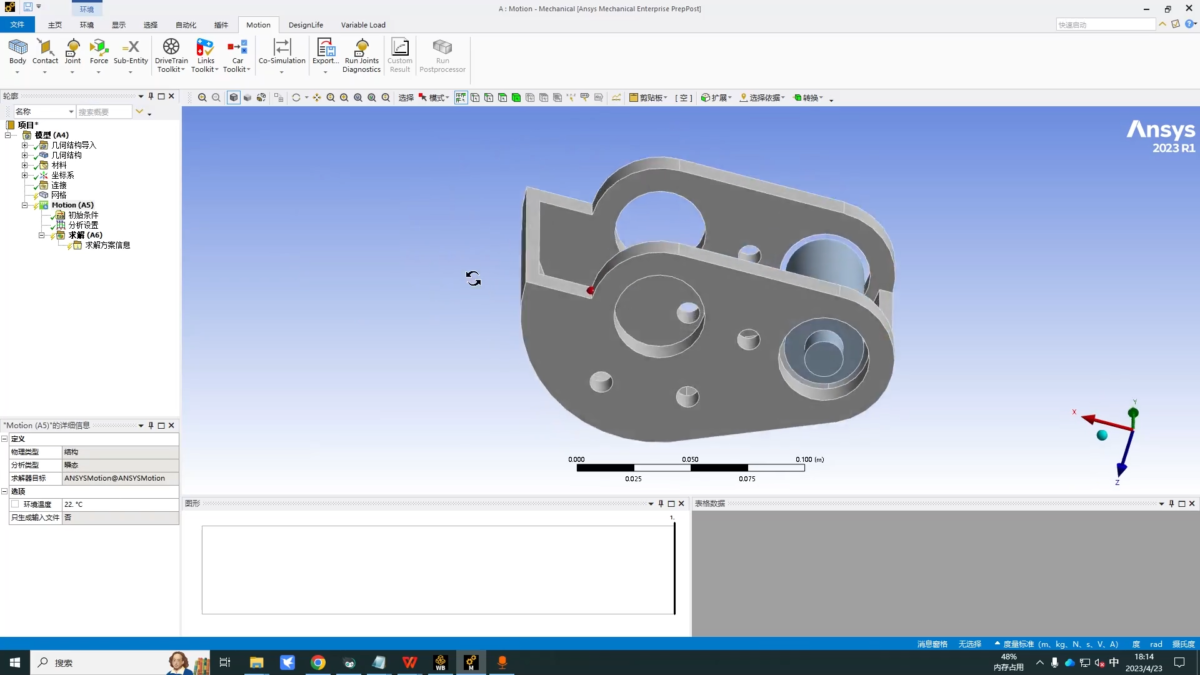Collapse the 求解 (A6) tree node
Screen dimensions: 1200x675
click(41, 235)
